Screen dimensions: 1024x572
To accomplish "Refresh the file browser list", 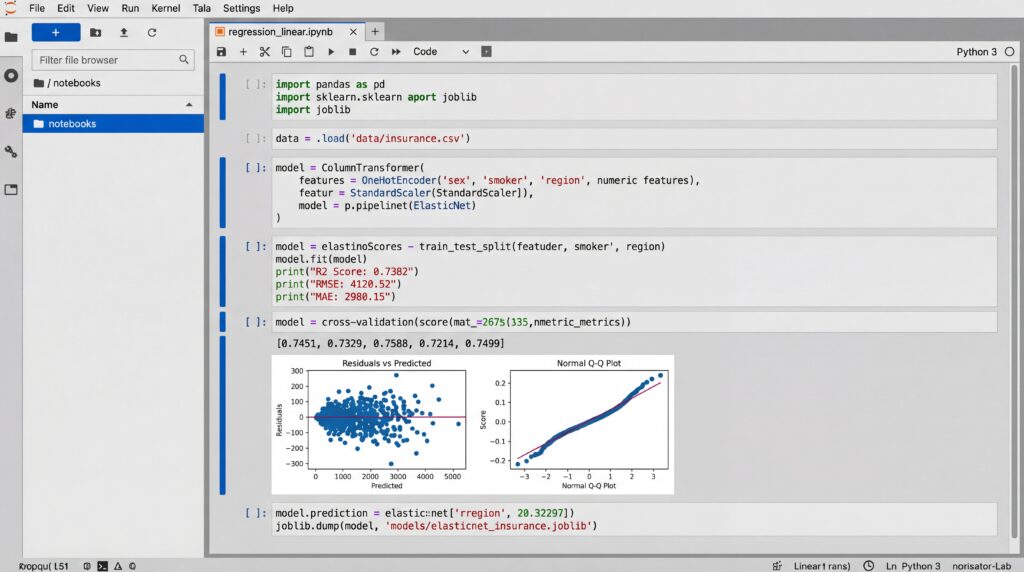I will point(152,33).
